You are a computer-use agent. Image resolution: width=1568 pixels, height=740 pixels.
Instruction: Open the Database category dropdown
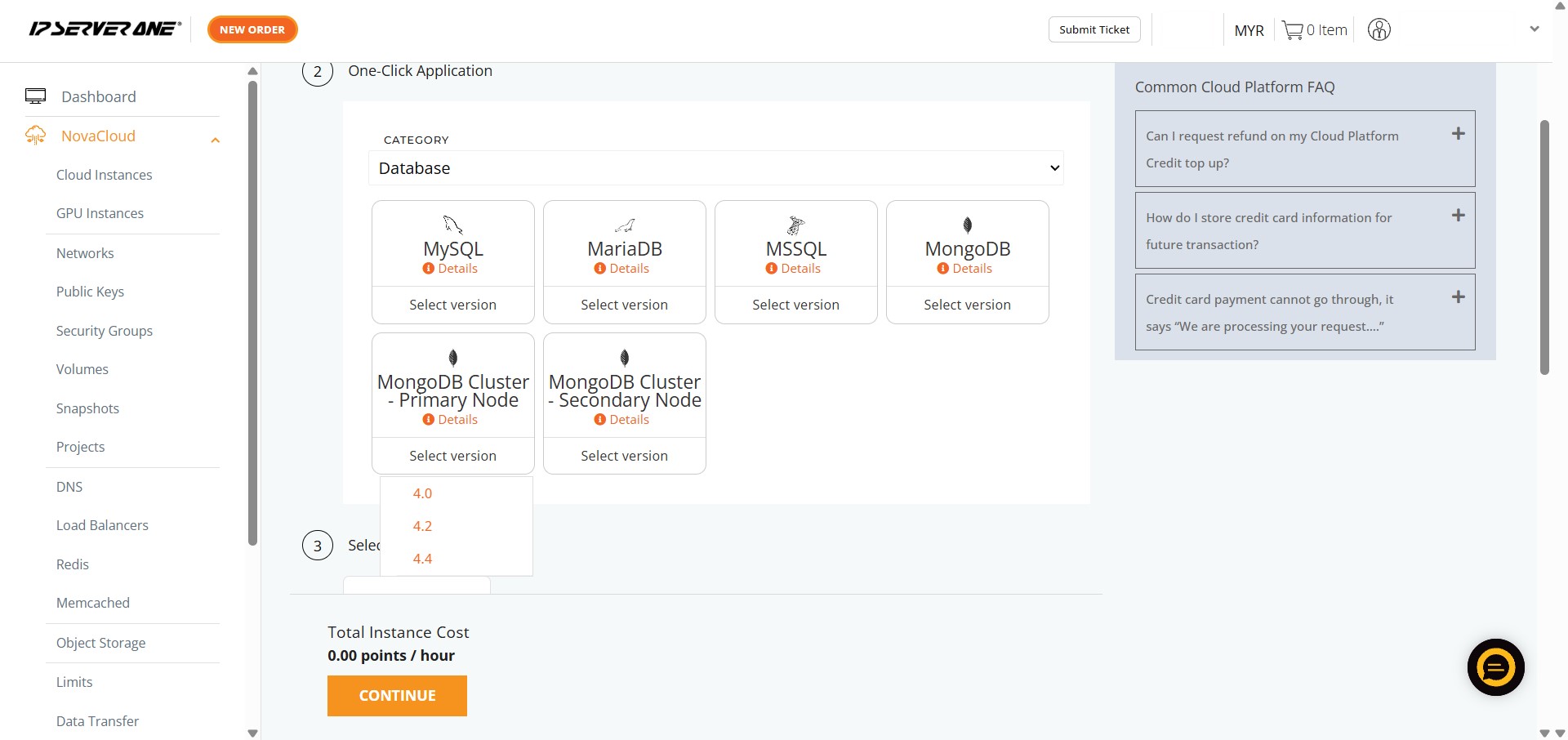coord(715,168)
